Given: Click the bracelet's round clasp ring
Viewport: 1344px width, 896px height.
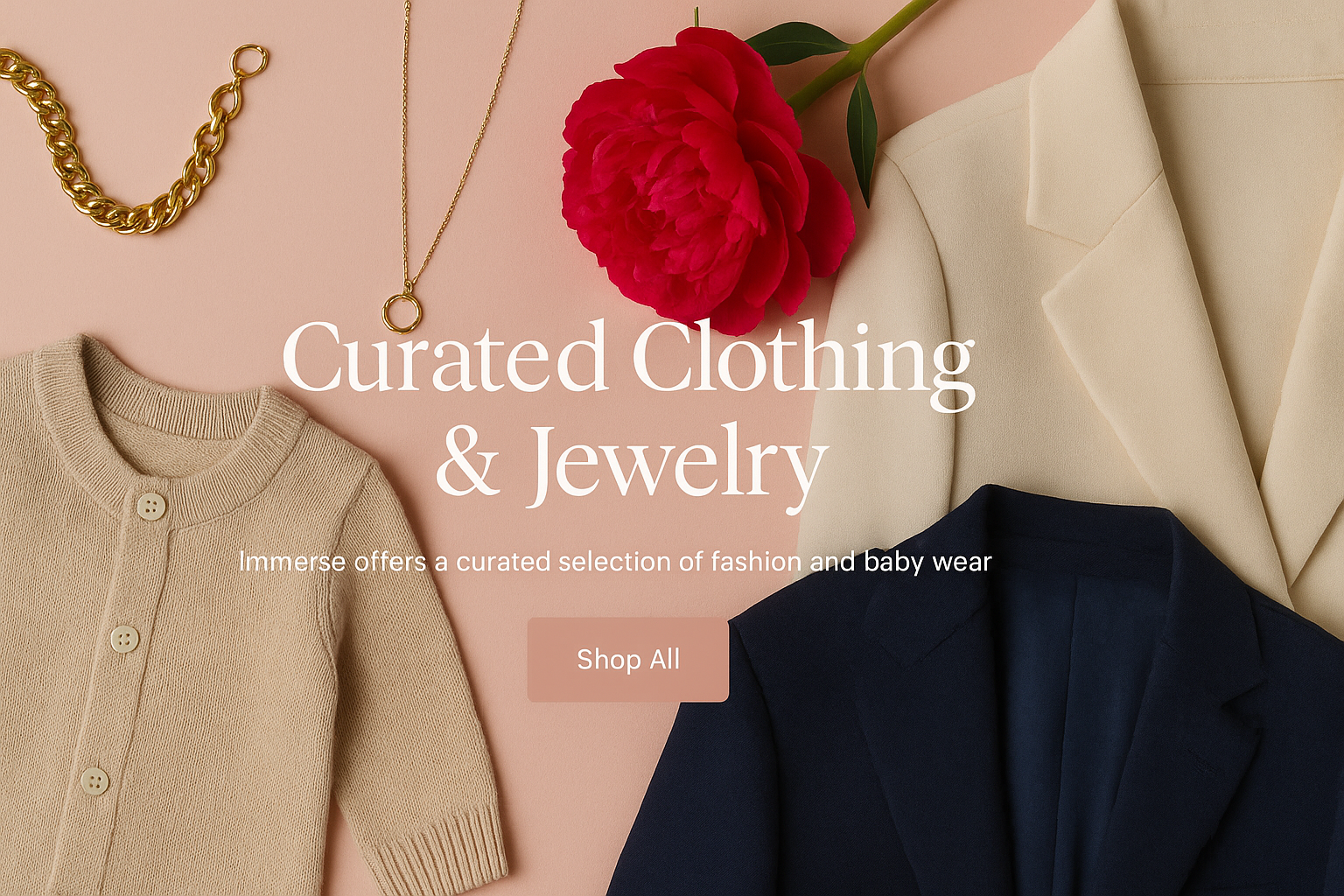Looking at the screenshot, I should [x=249, y=61].
